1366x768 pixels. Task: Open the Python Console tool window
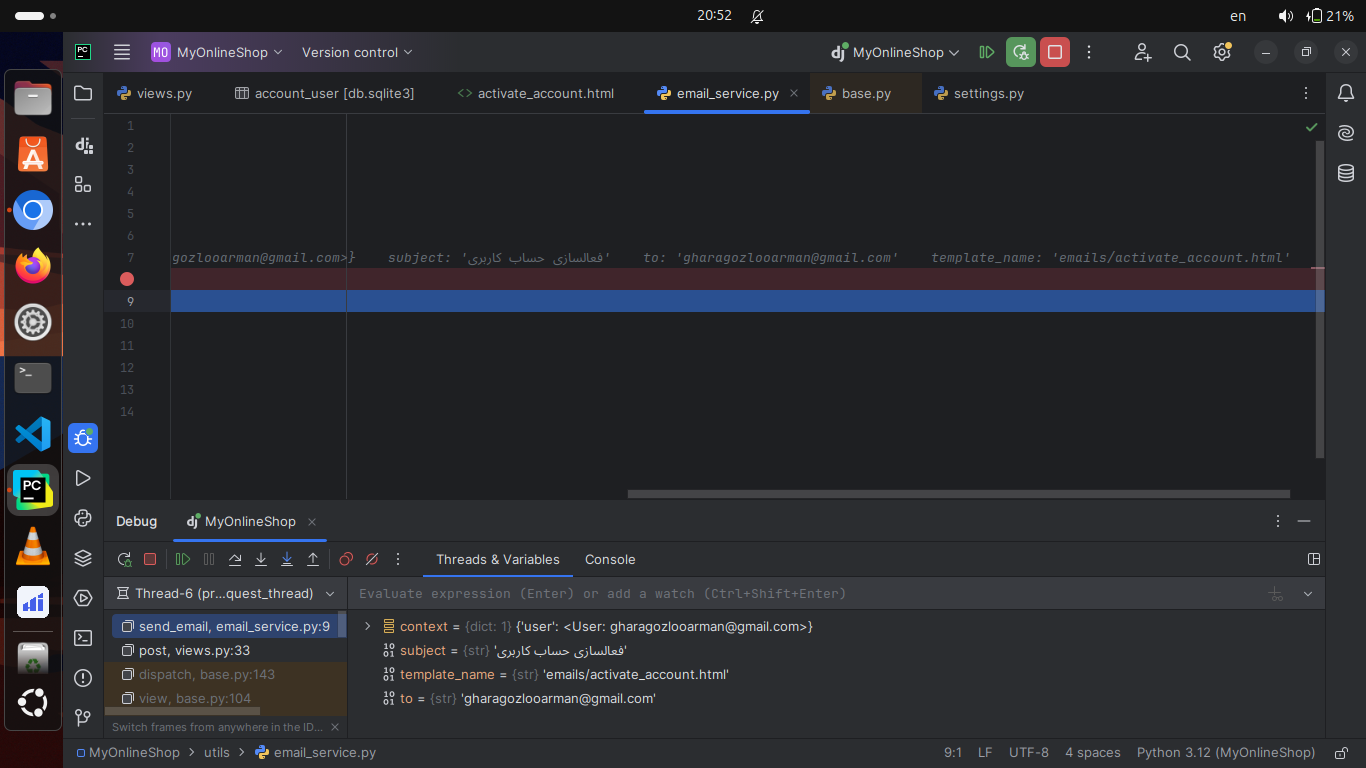click(83, 518)
